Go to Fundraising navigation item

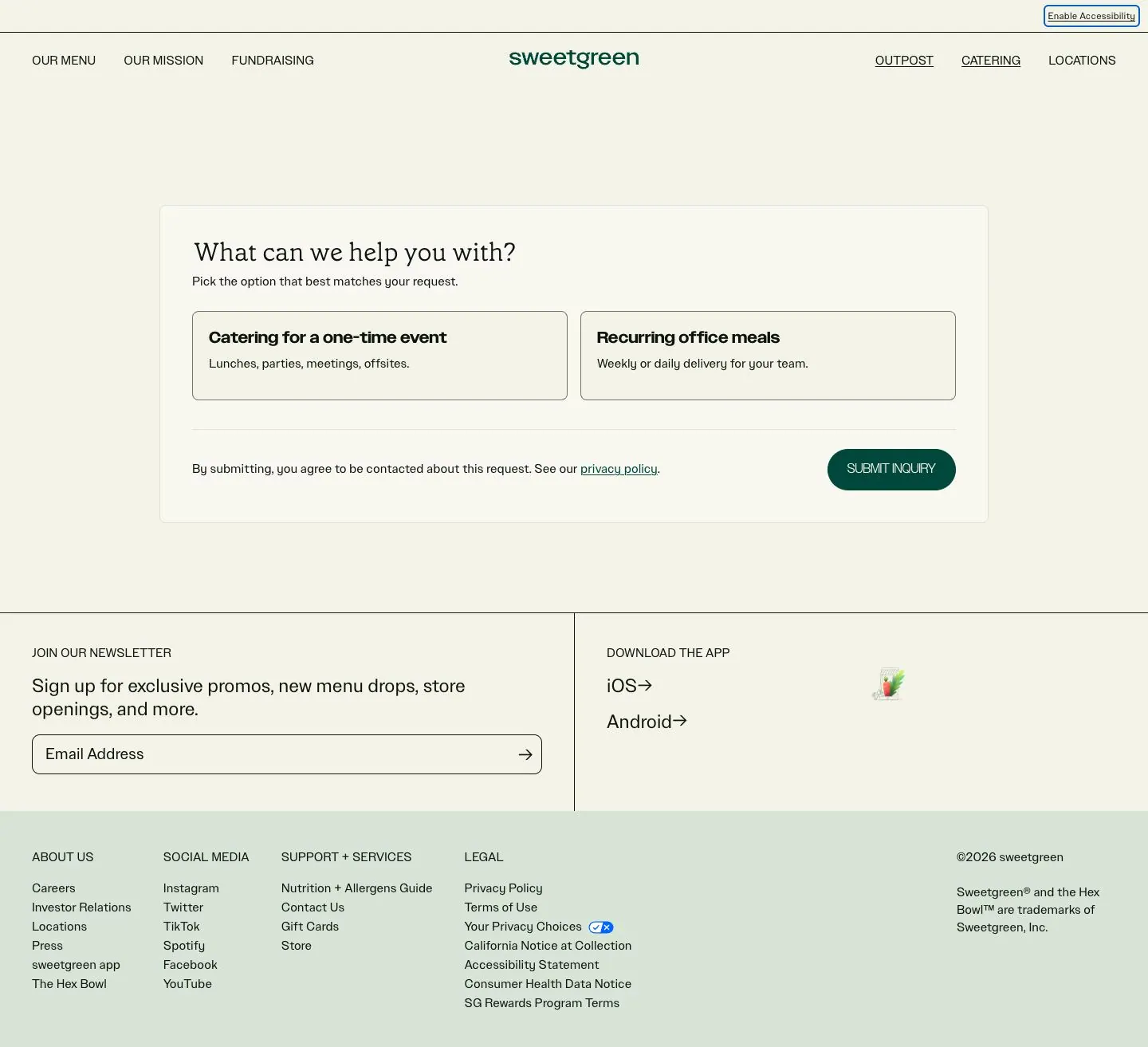pos(273,61)
